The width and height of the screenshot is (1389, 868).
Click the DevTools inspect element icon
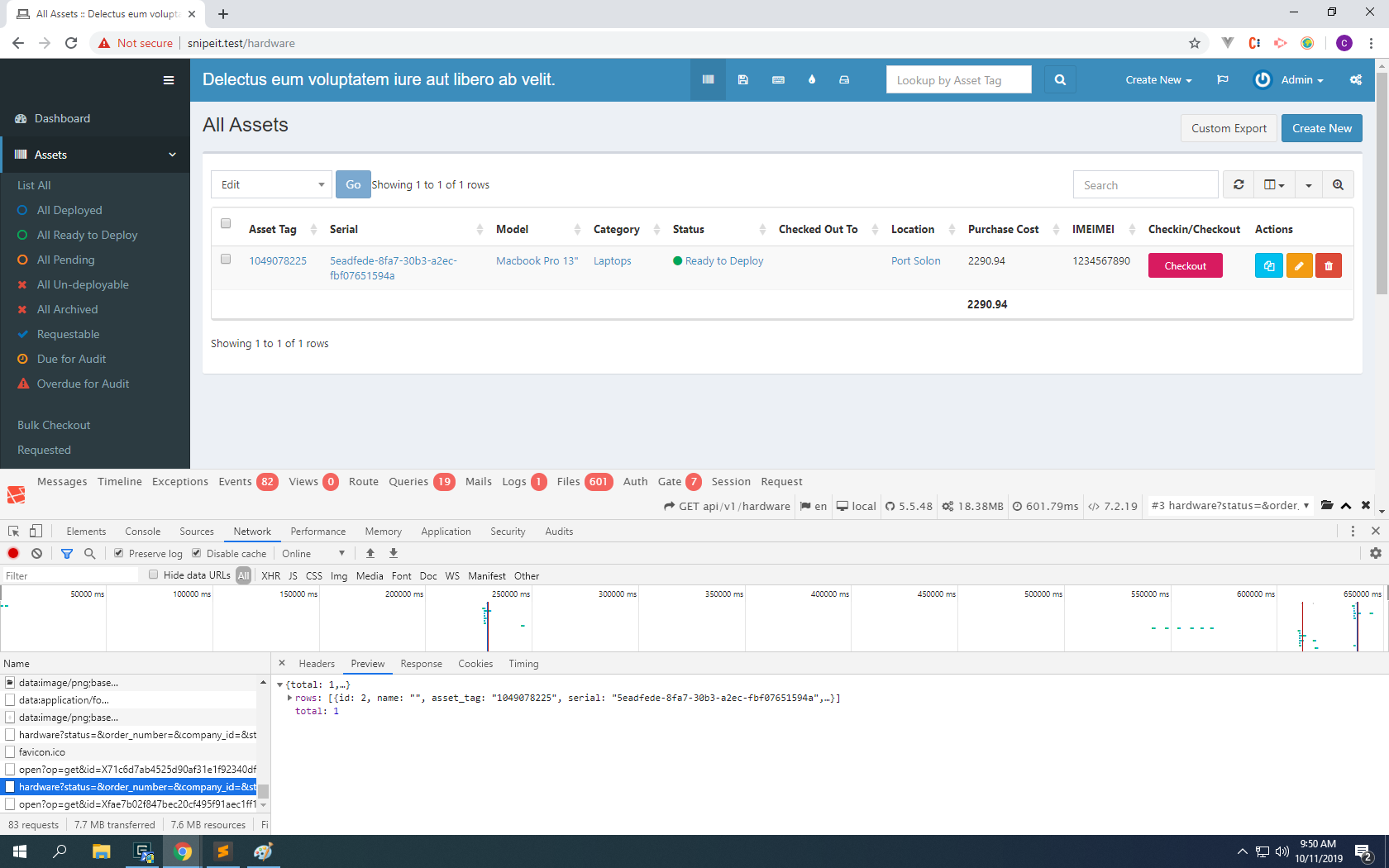pos(13,532)
